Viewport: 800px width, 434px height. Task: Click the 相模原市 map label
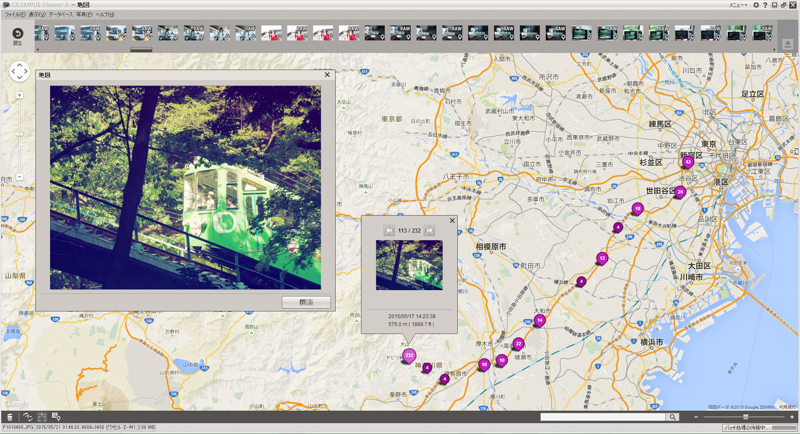click(491, 246)
